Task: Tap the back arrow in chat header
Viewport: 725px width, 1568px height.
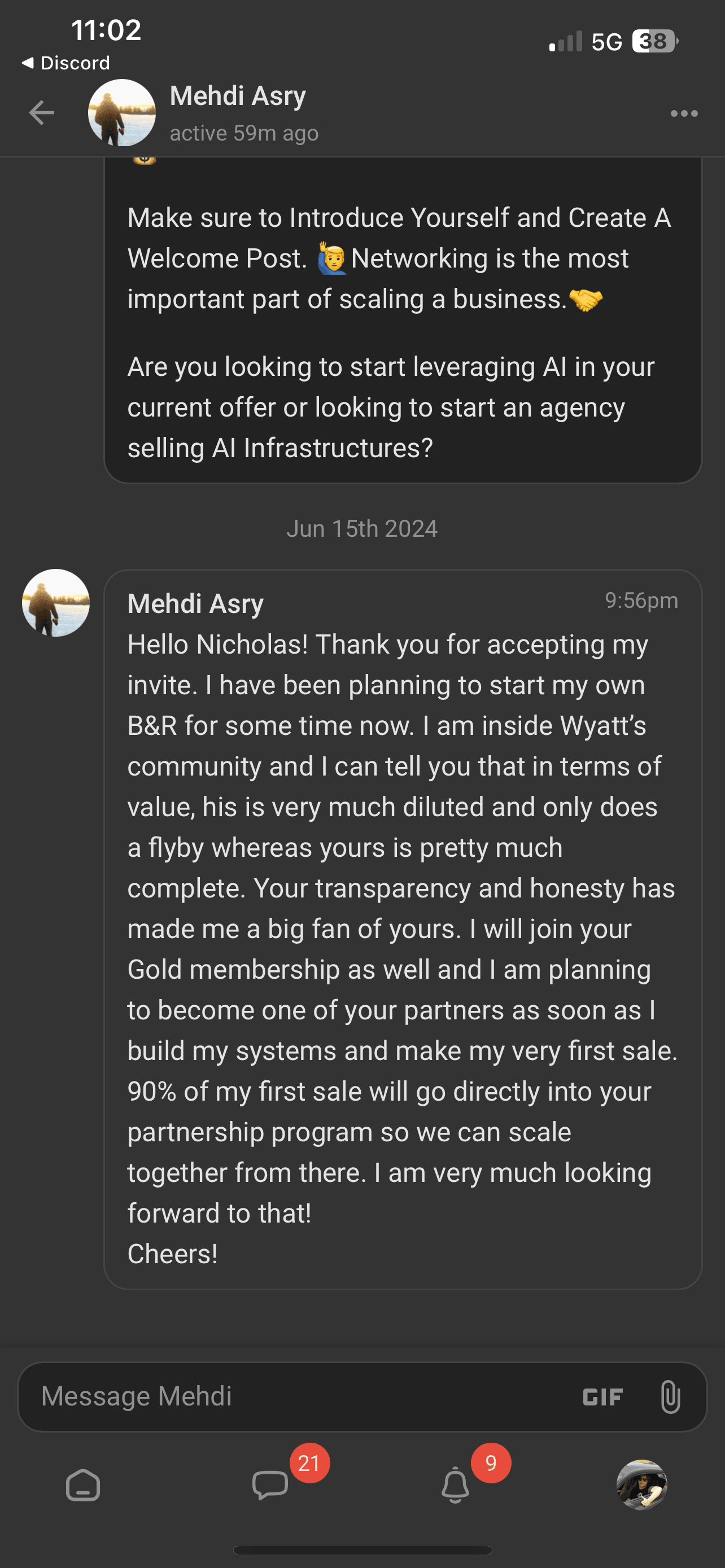Action: [x=41, y=113]
